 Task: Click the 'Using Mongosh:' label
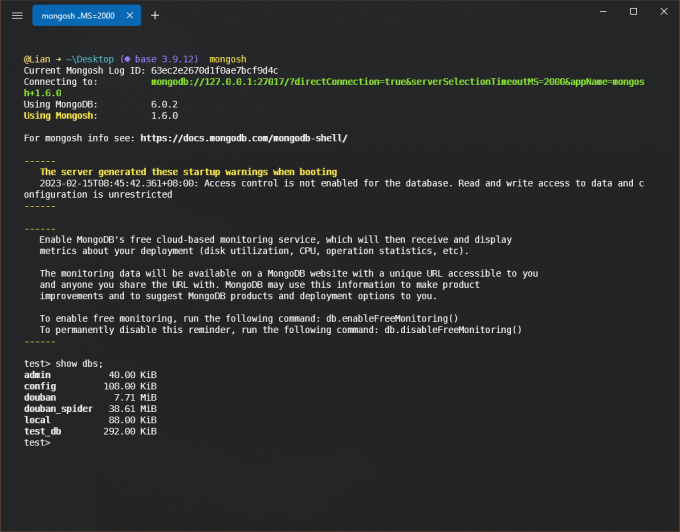(x=60, y=116)
